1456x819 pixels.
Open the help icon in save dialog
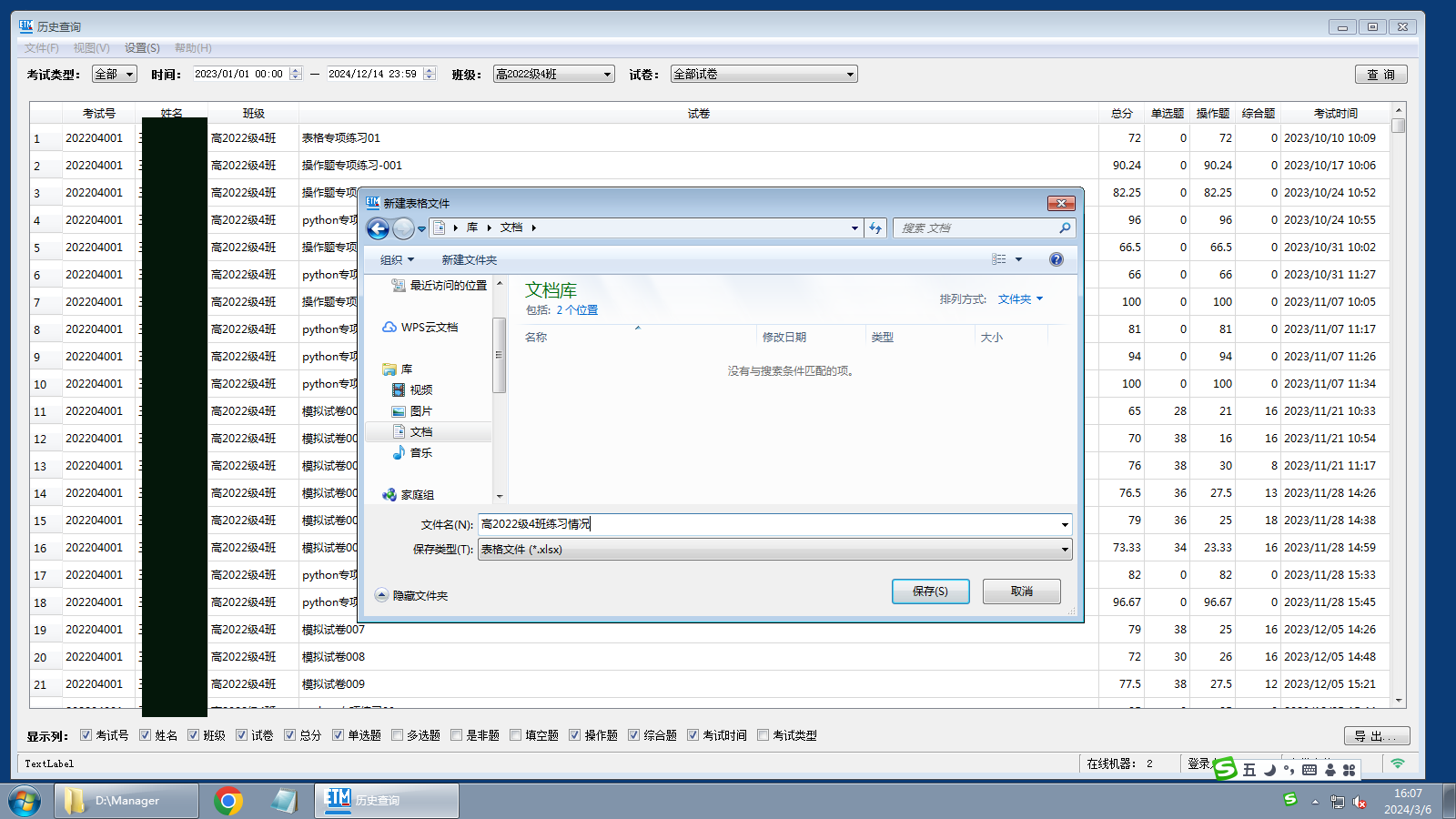1056,259
